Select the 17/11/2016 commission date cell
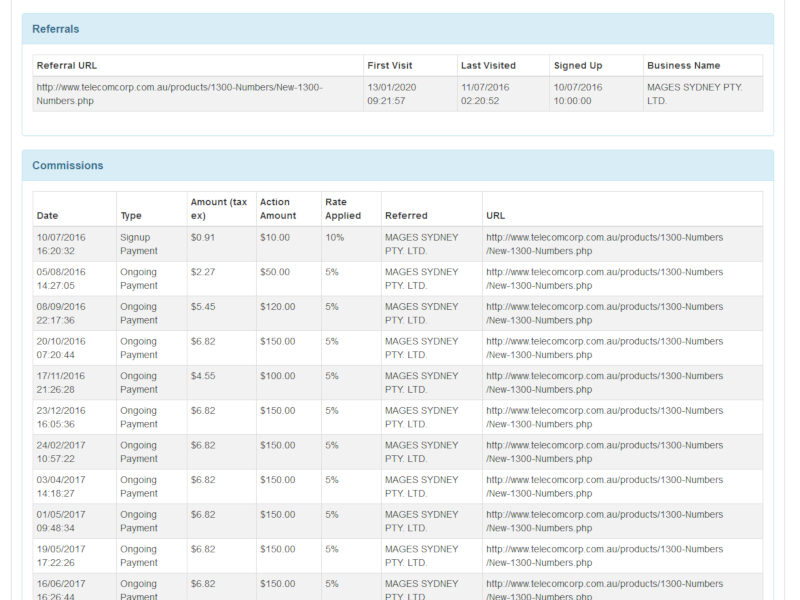 point(61,382)
